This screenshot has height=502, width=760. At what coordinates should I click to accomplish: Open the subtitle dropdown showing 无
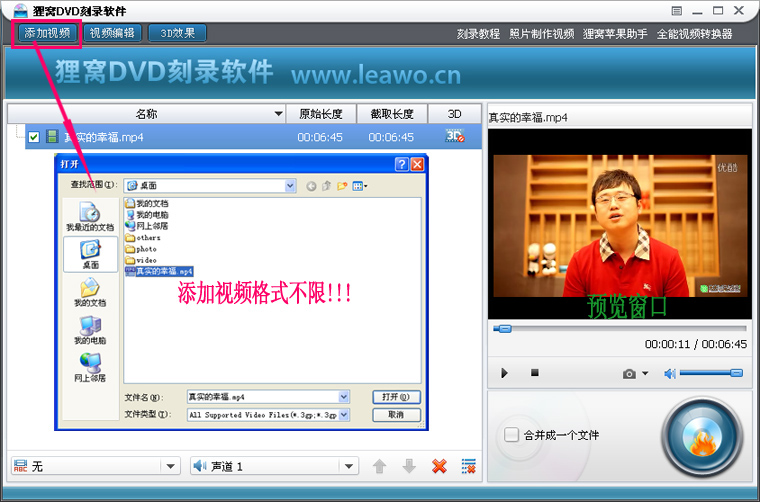(95, 466)
